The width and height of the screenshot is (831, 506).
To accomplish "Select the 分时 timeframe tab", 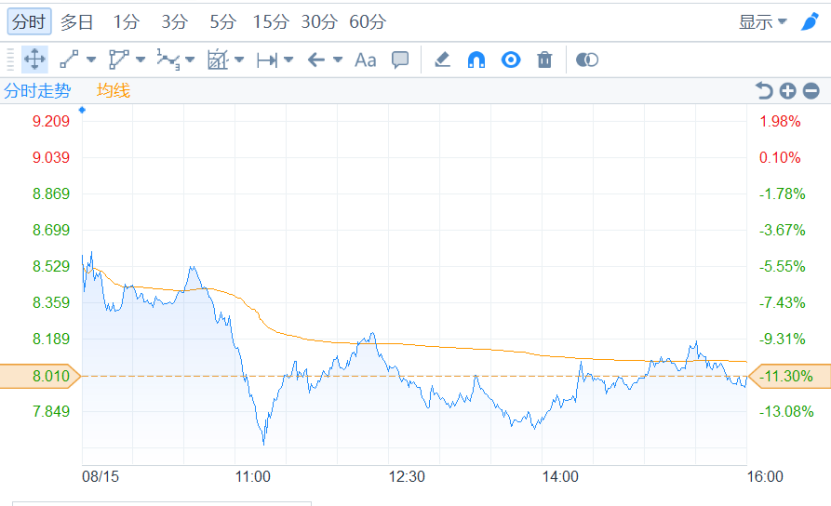I will [x=29, y=22].
